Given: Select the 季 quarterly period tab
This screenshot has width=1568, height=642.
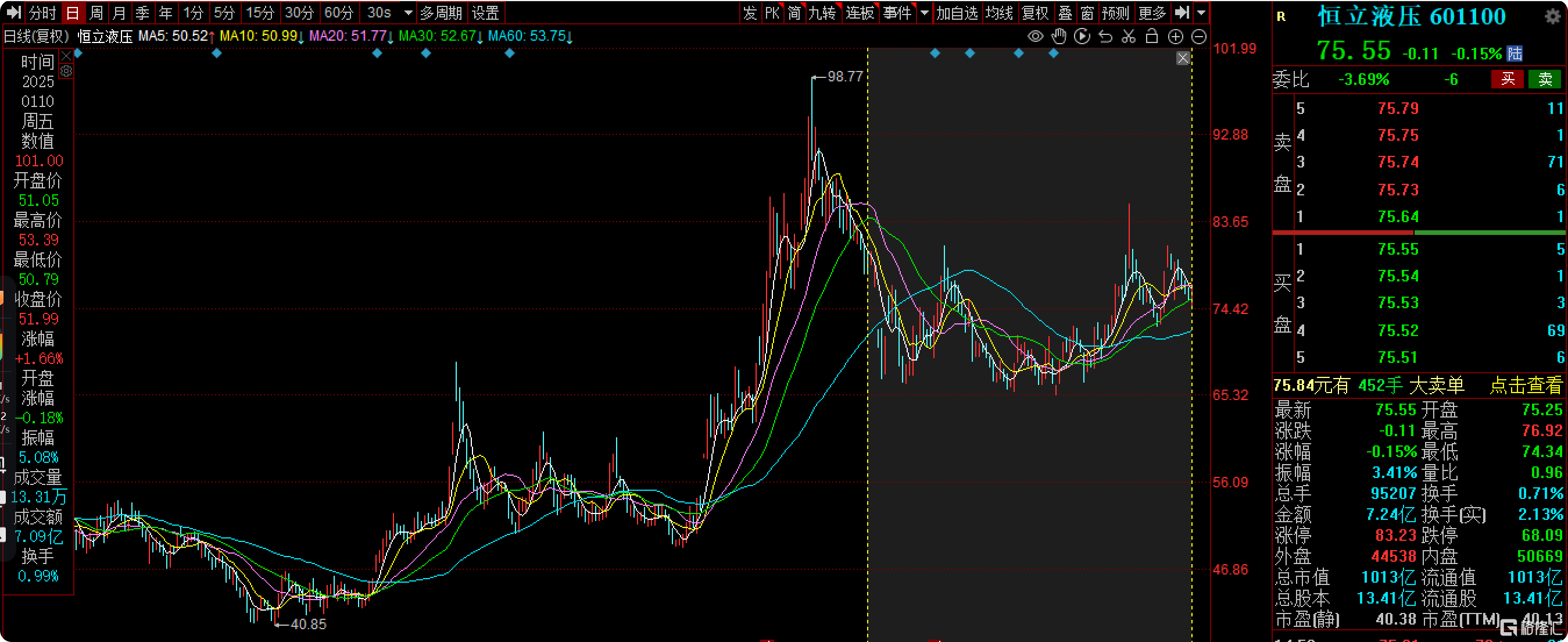Looking at the screenshot, I should 142,12.
